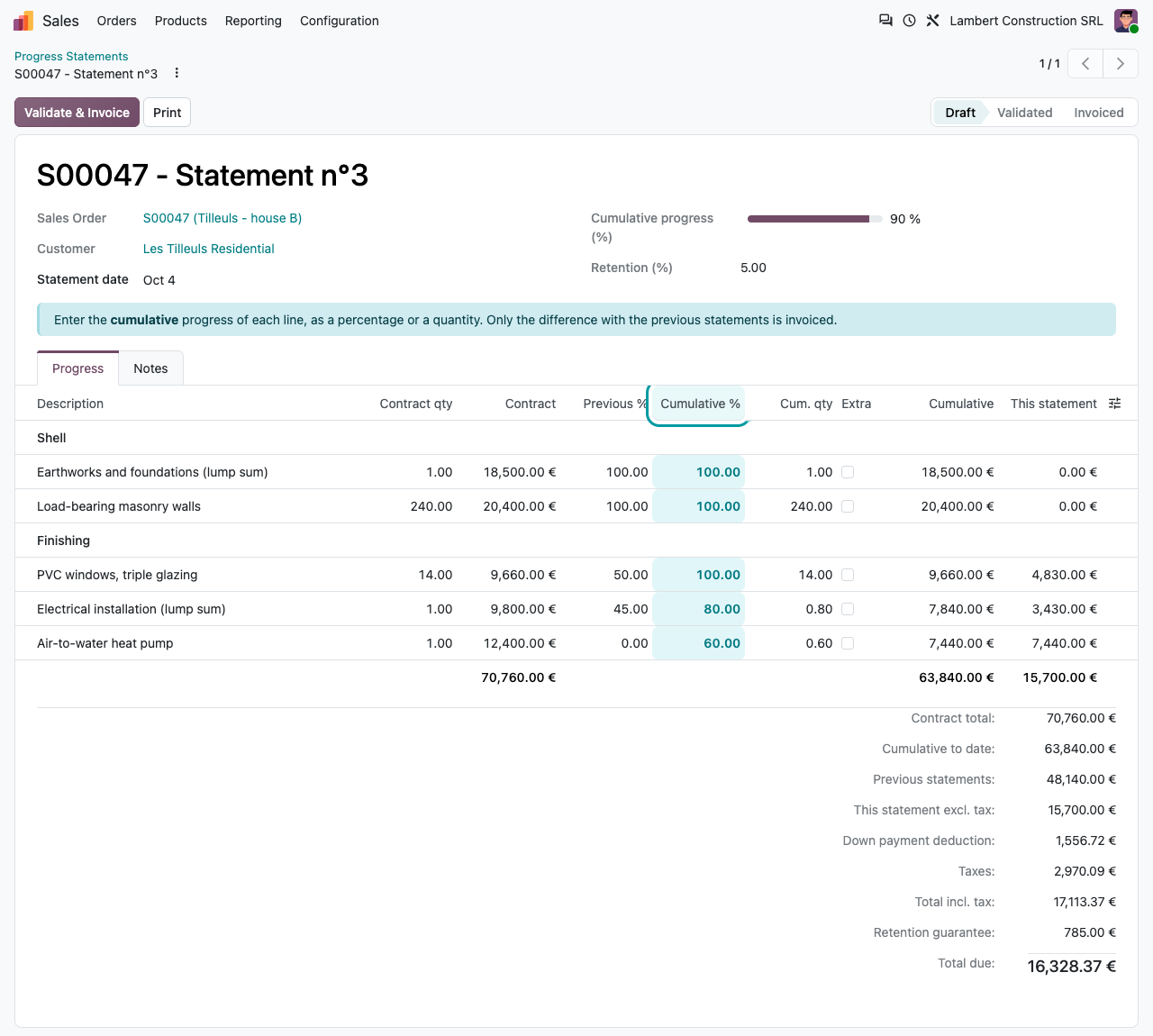1153x1036 pixels.
Task: Click the Statement date field Oct 4
Action: (159, 280)
